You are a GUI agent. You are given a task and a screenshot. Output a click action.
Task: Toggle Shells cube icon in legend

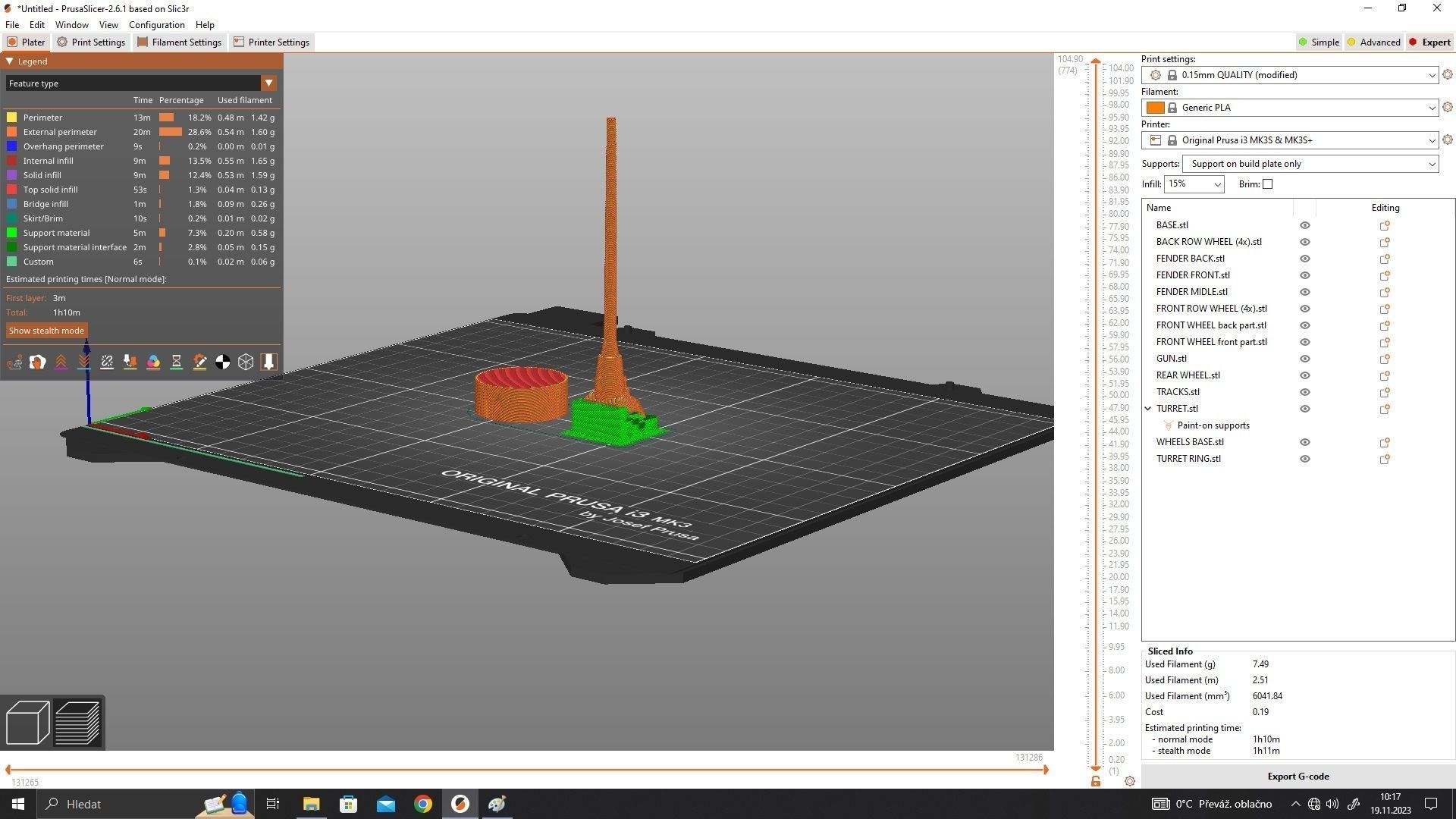point(246,362)
